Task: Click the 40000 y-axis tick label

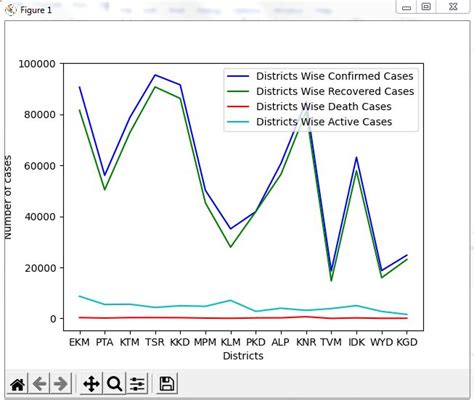Action: click(40, 217)
